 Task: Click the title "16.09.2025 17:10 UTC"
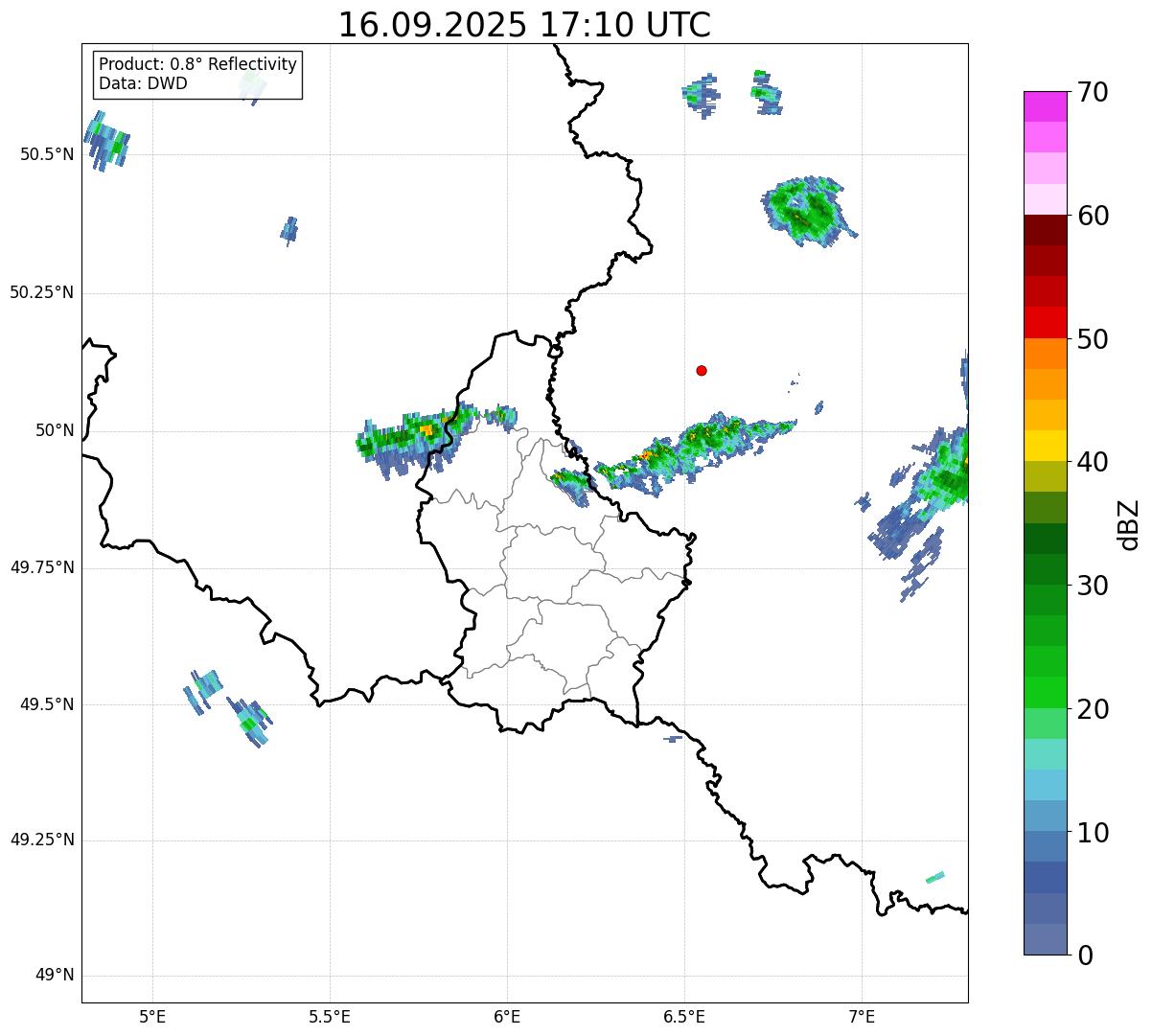(524, 24)
